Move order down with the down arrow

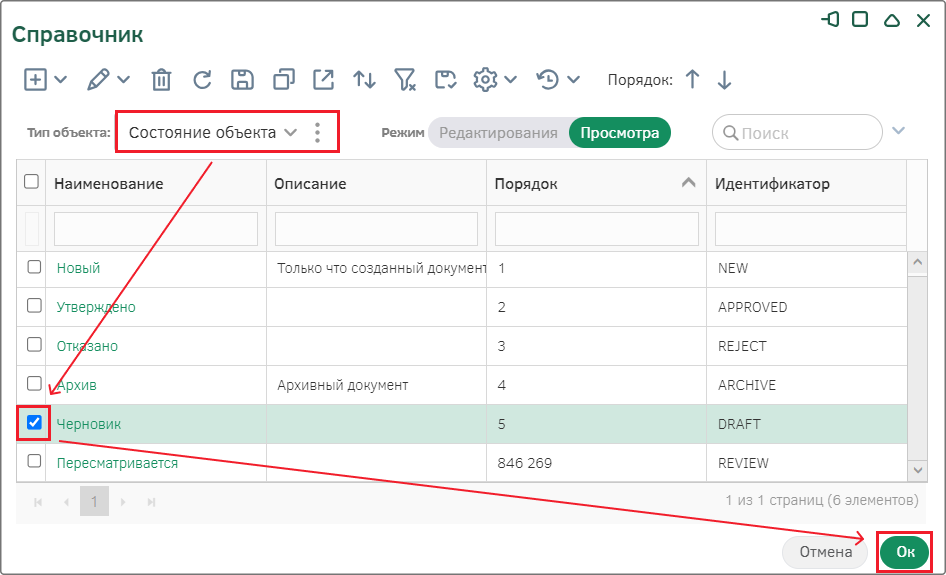point(725,80)
